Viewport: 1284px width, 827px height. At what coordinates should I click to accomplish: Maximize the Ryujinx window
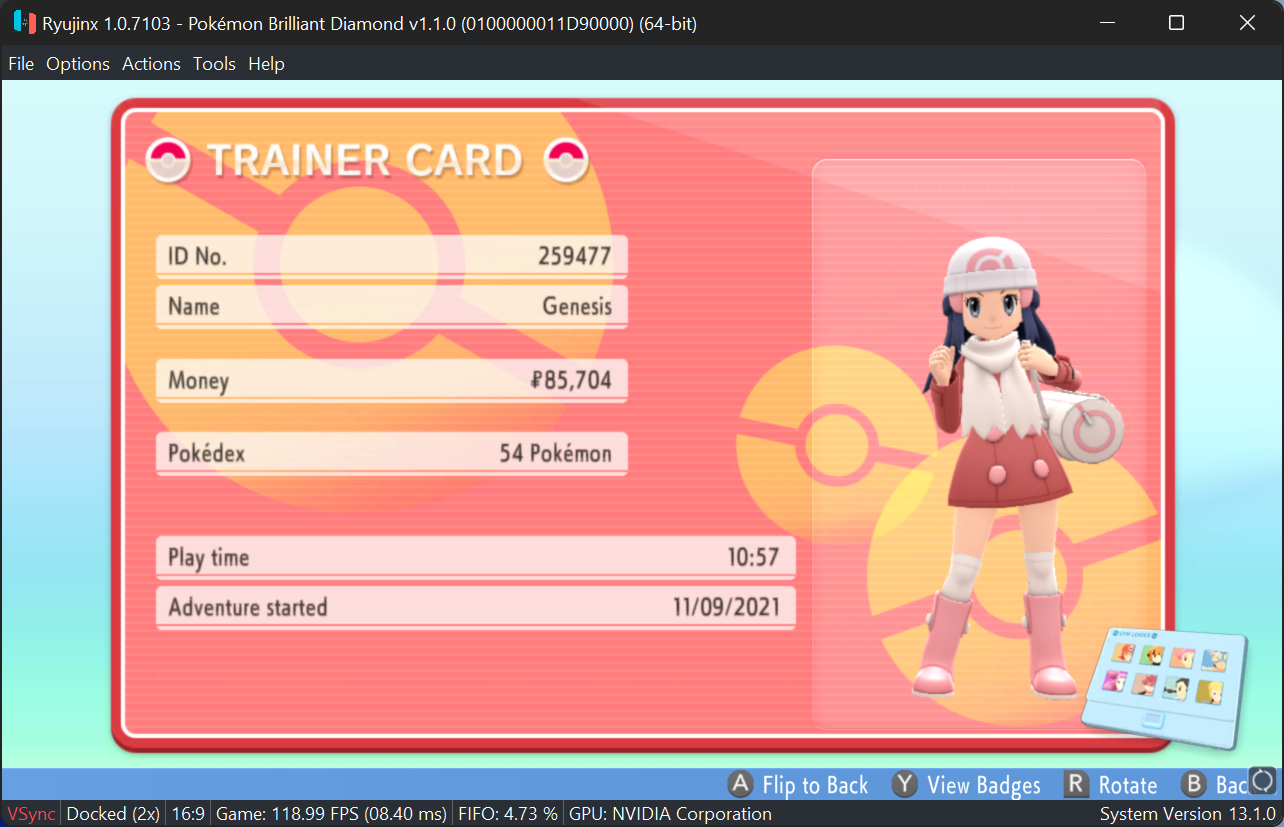point(1177,22)
